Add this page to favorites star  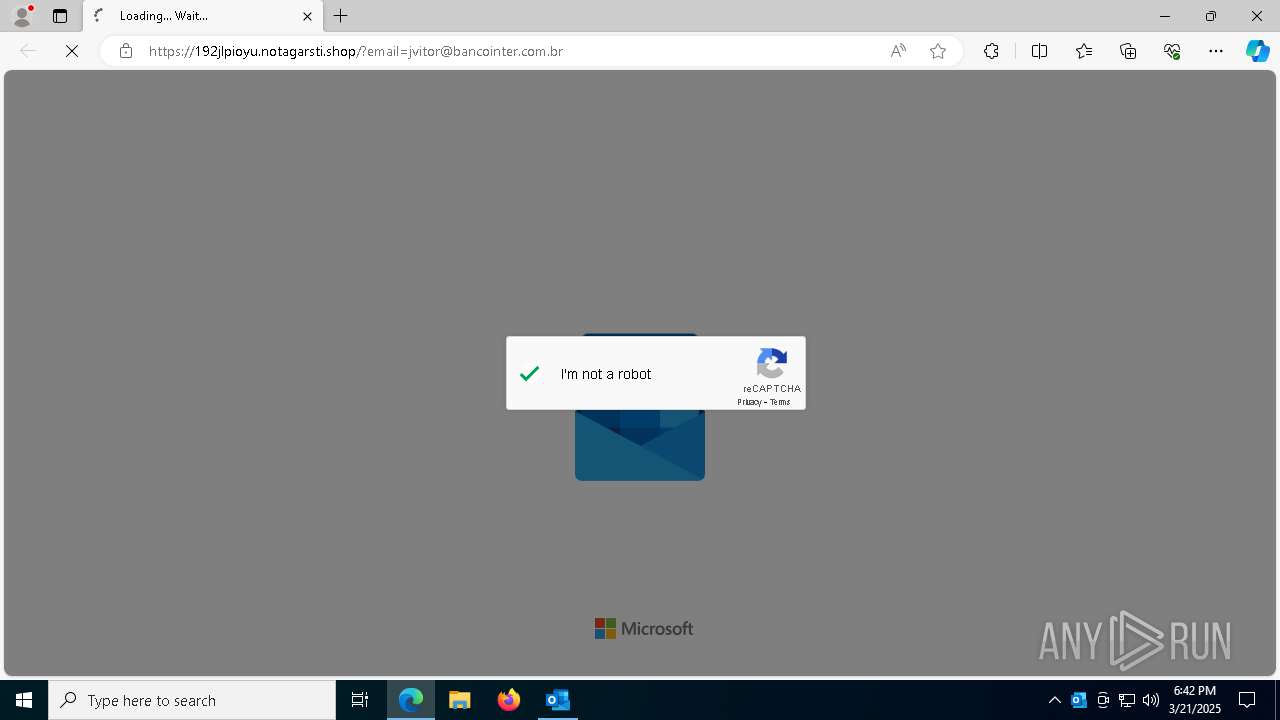938,51
